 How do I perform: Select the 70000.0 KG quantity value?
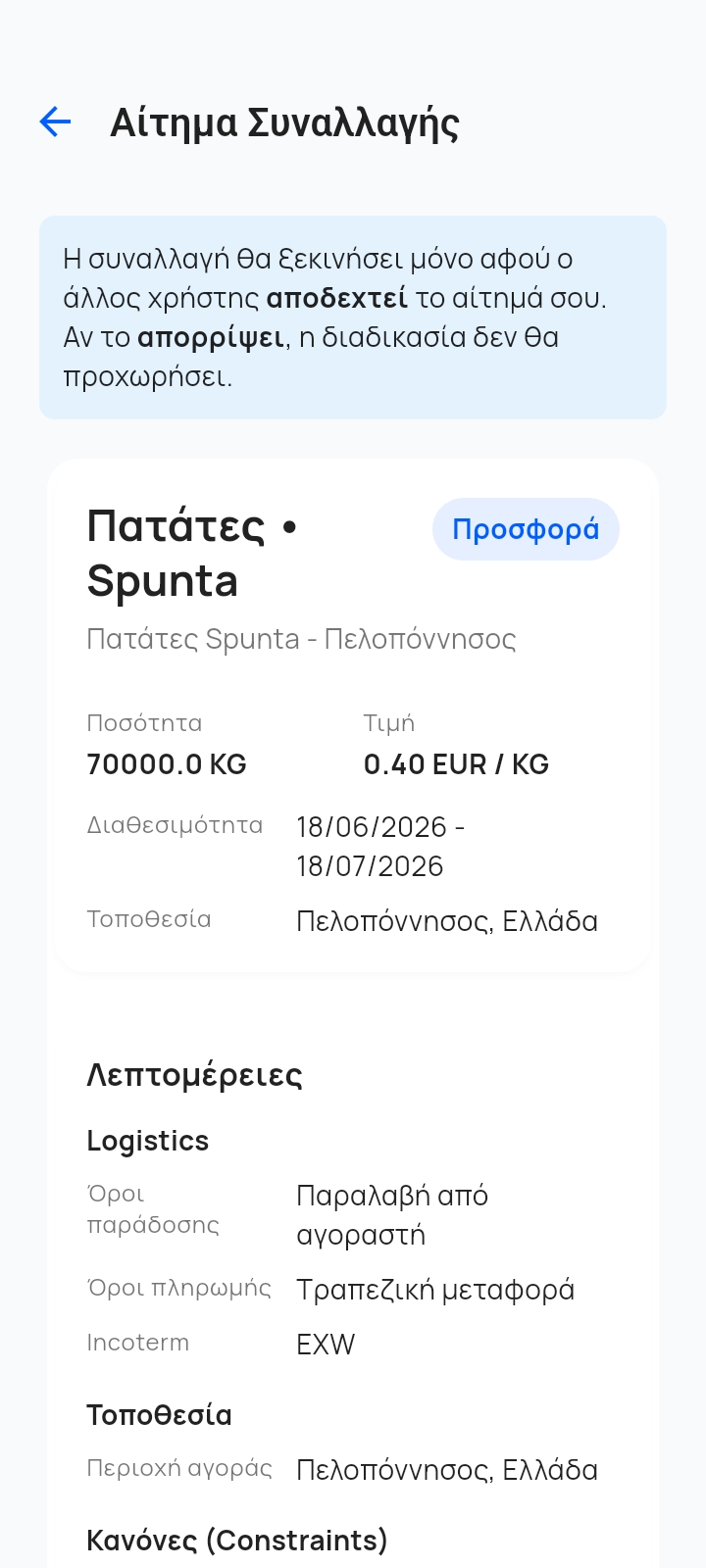point(167,764)
